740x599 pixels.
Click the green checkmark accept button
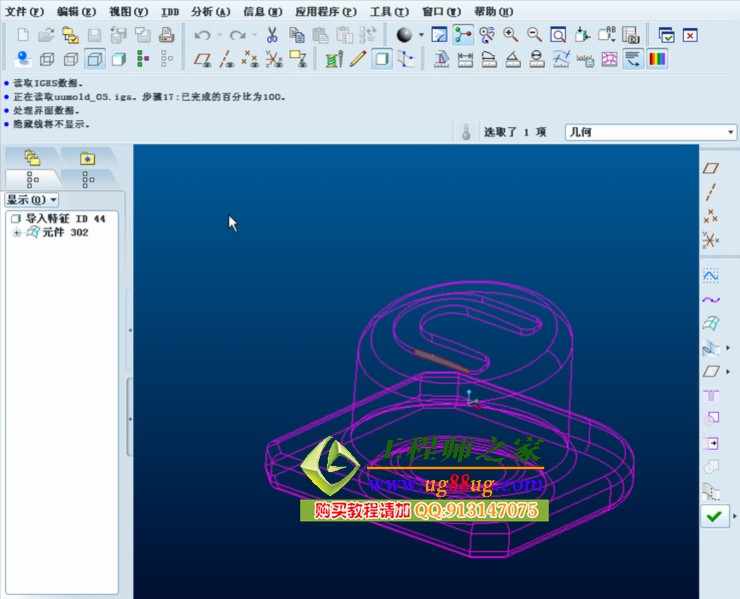(713, 516)
